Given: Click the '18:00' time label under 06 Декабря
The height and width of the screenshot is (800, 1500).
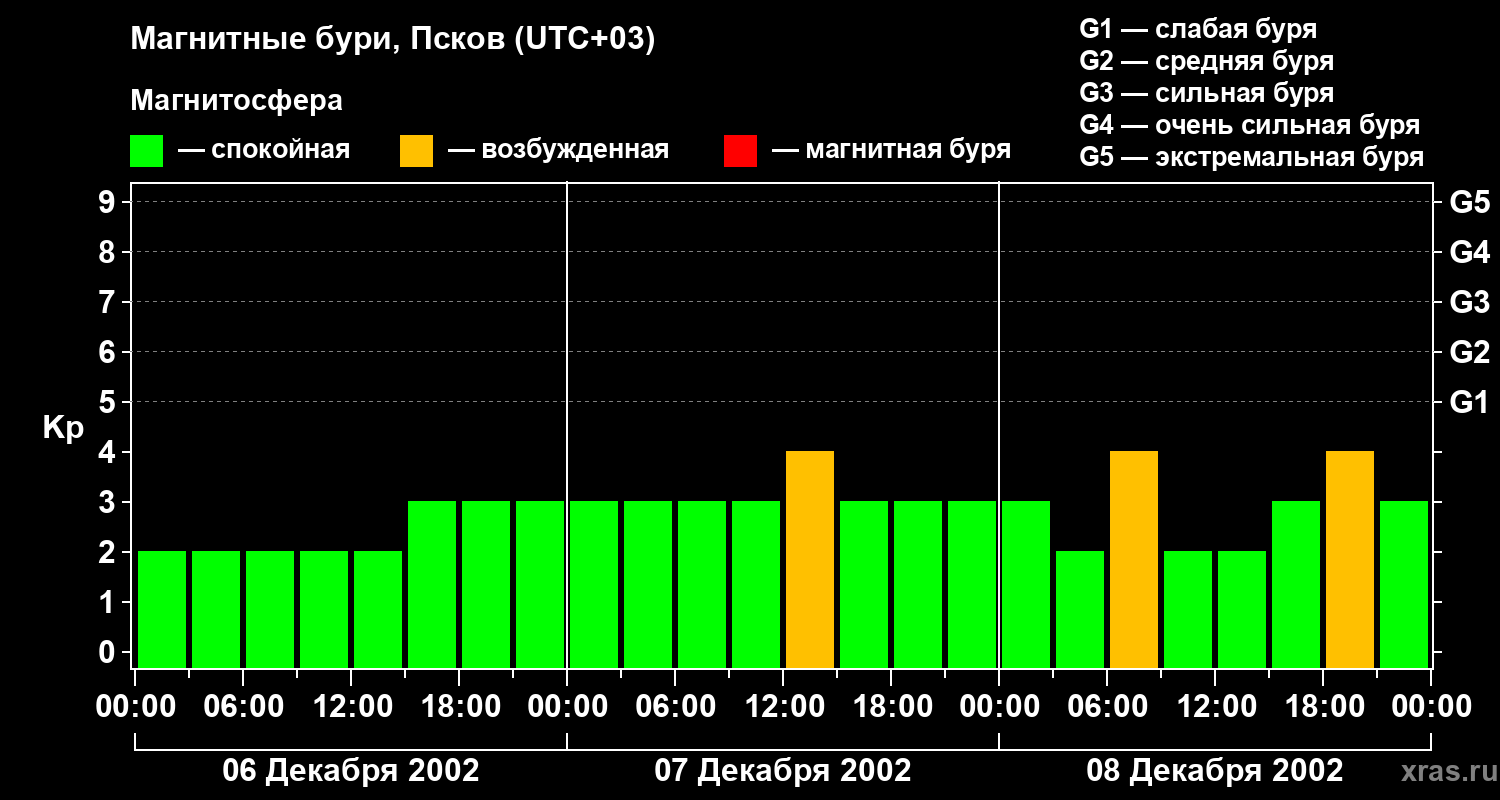Looking at the screenshot, I should click(459, 707).
